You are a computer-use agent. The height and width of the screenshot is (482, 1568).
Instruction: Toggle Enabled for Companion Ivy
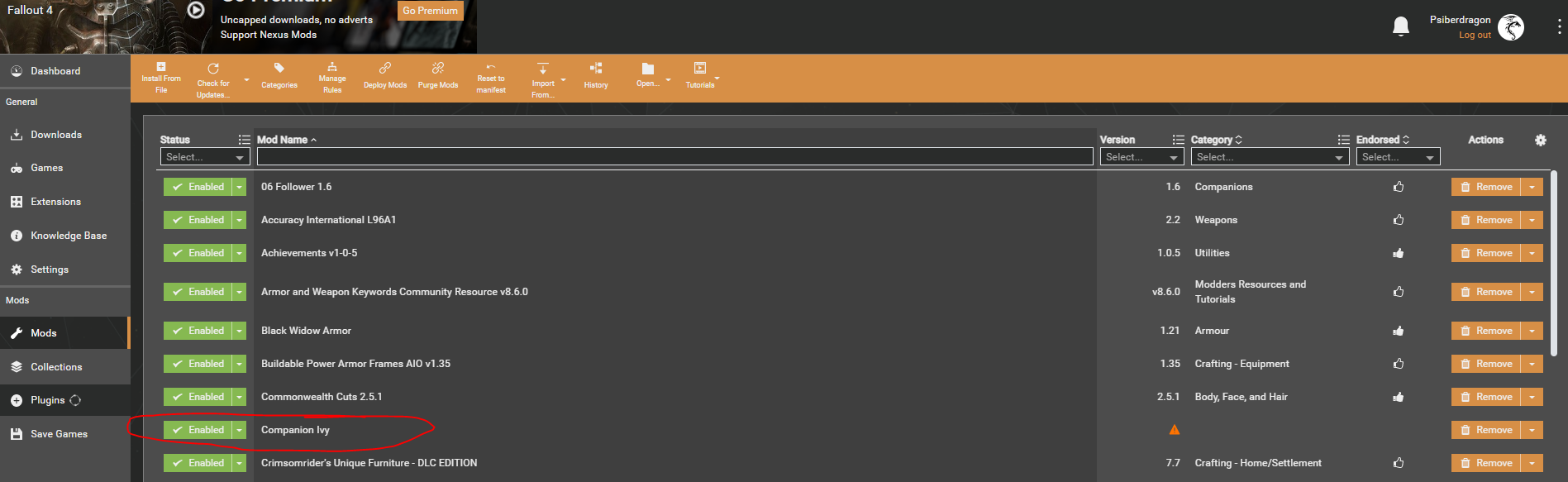tap(198, 430)
